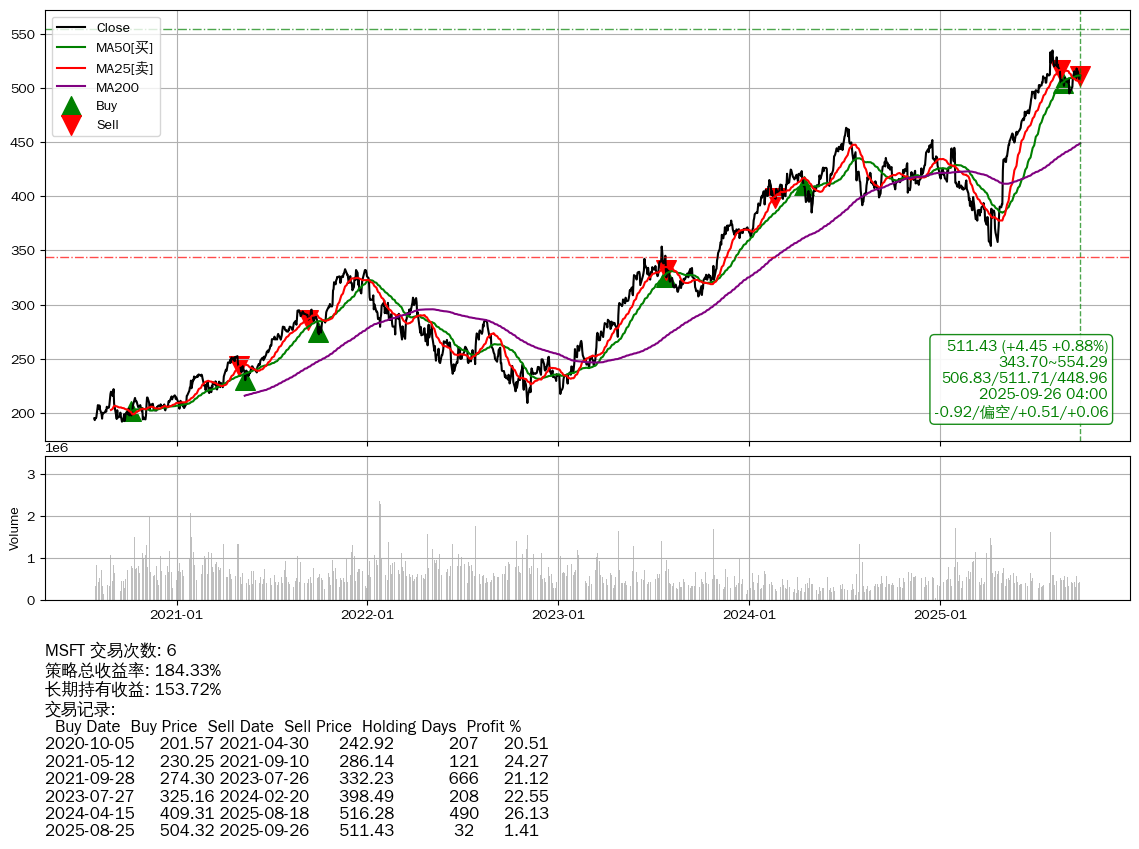Click the first buy marker near 200
The height and width of the screenshot is (849, 1139).
click(x=132, y=410)
